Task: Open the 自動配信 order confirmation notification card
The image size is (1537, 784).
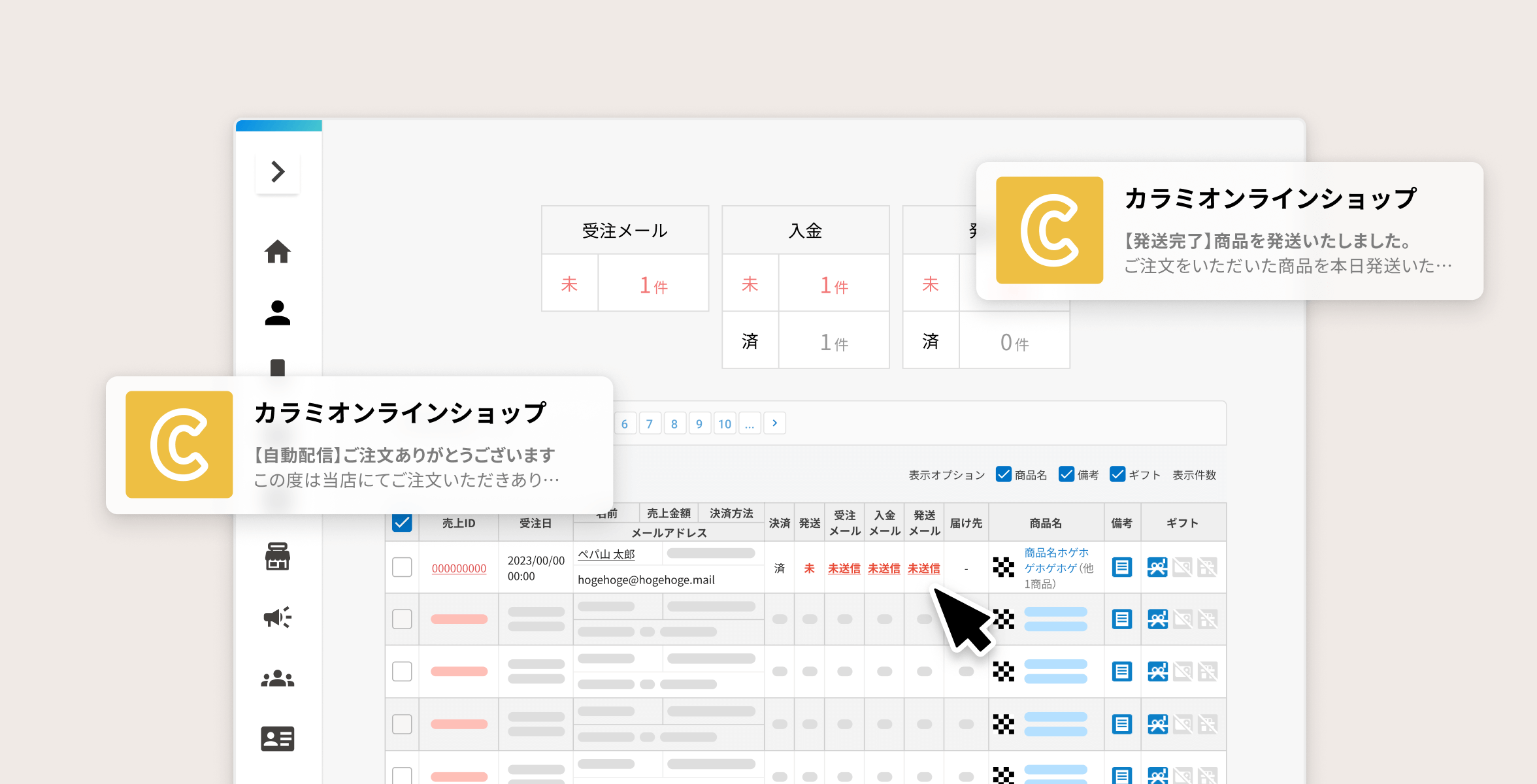Action: click(x=359, y=445)
